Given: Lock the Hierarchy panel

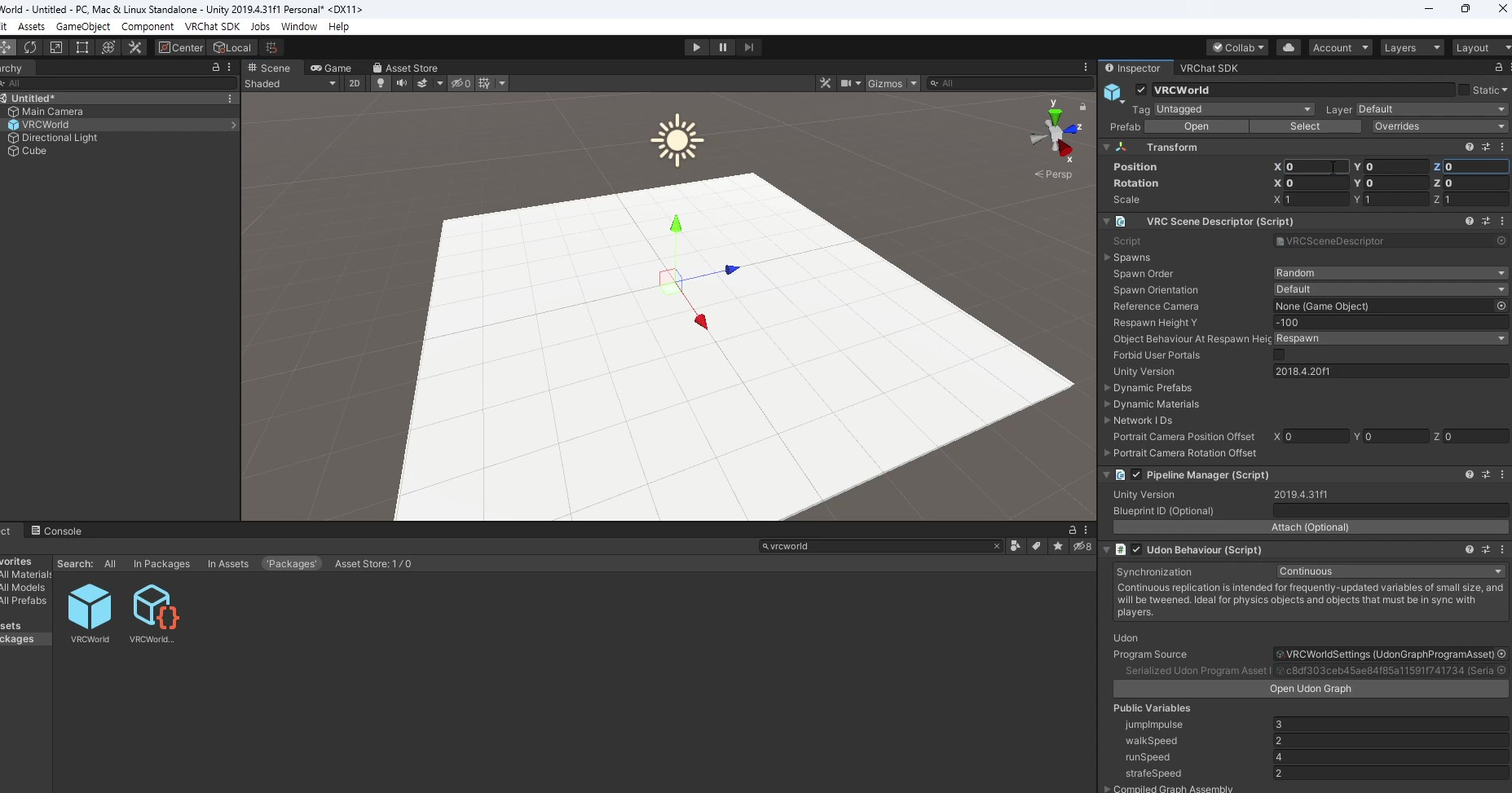Looking at the screenshot, I should click(216, 68).
